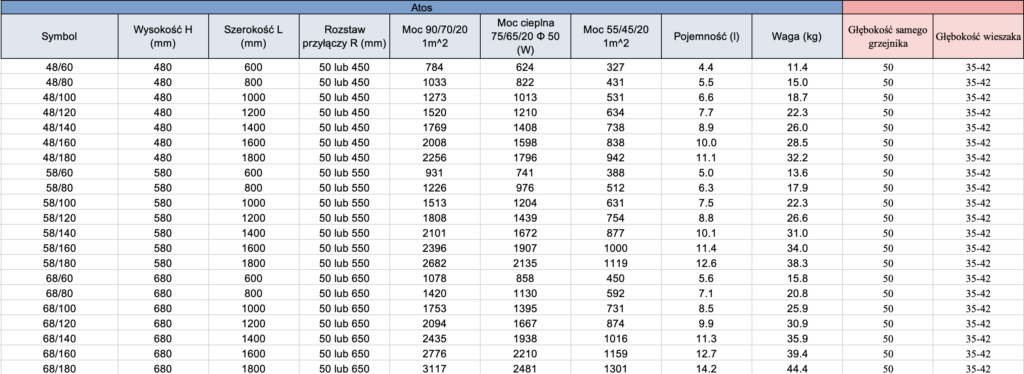Select the symbol cell 58/100
This screenshot has width=1024, height=374.
(59, 202)
